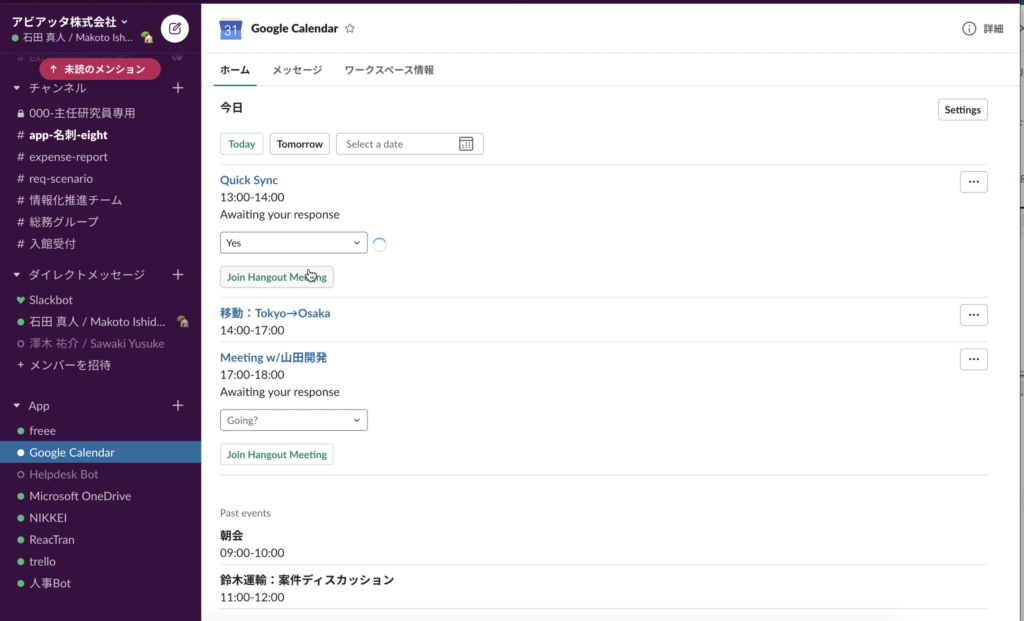Show Tomorrow's events
1024x621 pixels.
(x=300, y=144)
